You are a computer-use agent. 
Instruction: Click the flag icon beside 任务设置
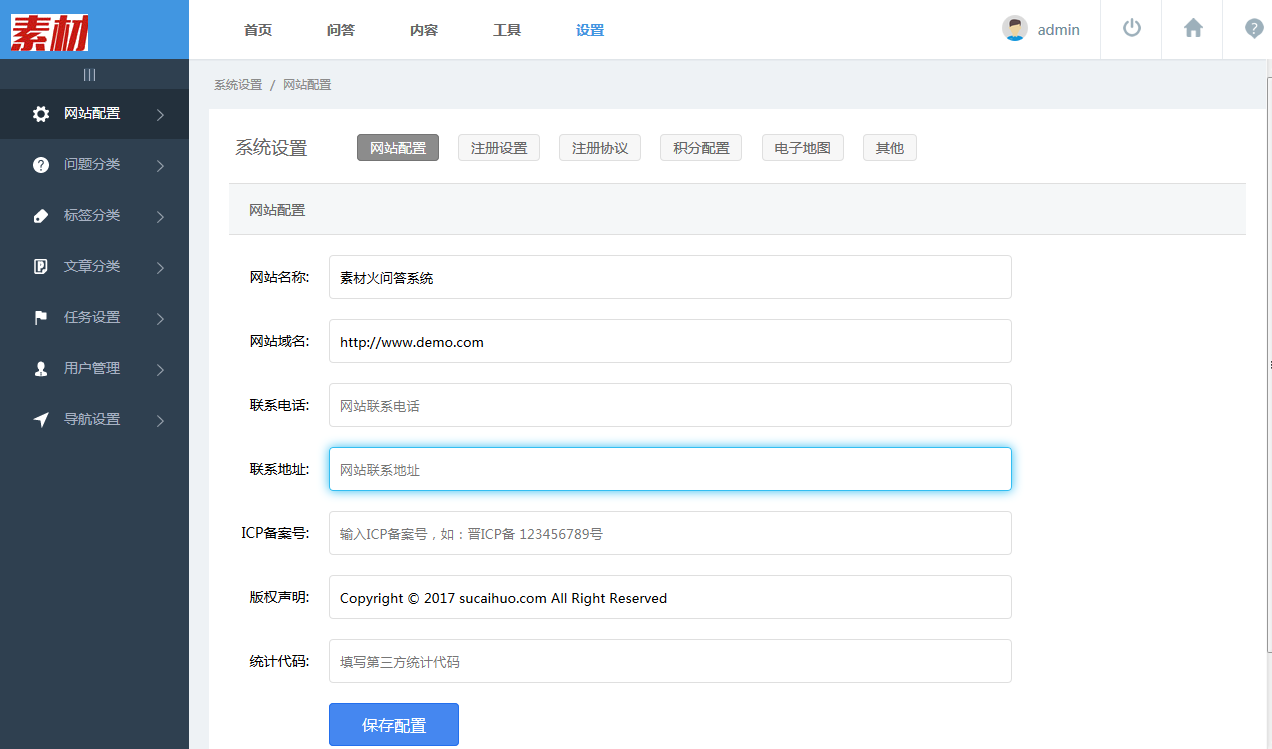tap(41, 318)
